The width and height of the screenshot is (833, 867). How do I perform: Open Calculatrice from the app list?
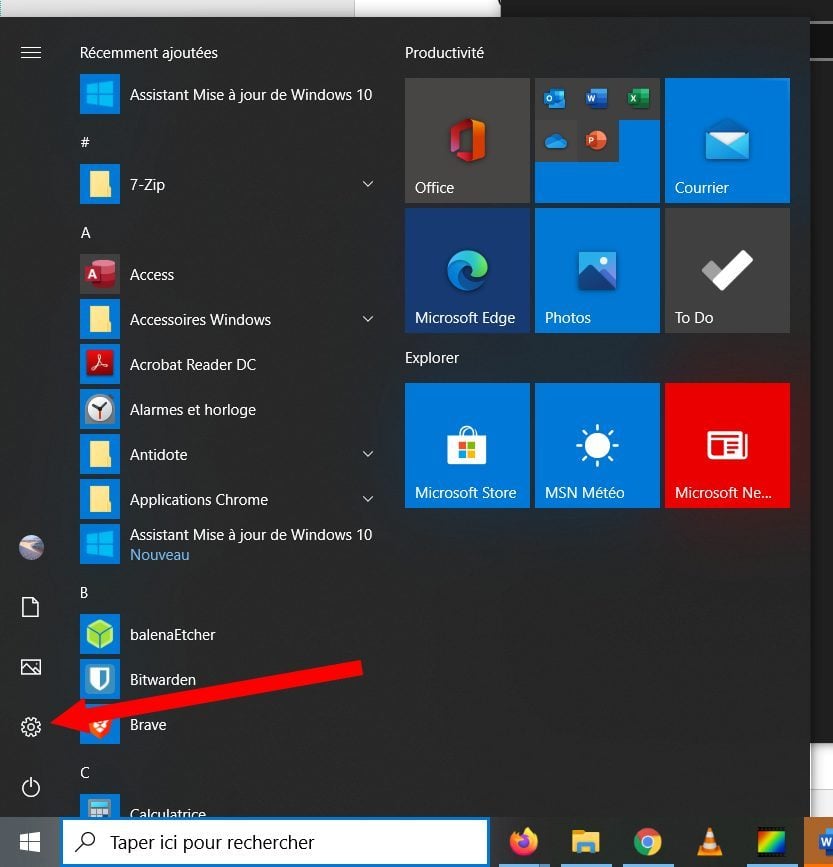pos(228,806)
